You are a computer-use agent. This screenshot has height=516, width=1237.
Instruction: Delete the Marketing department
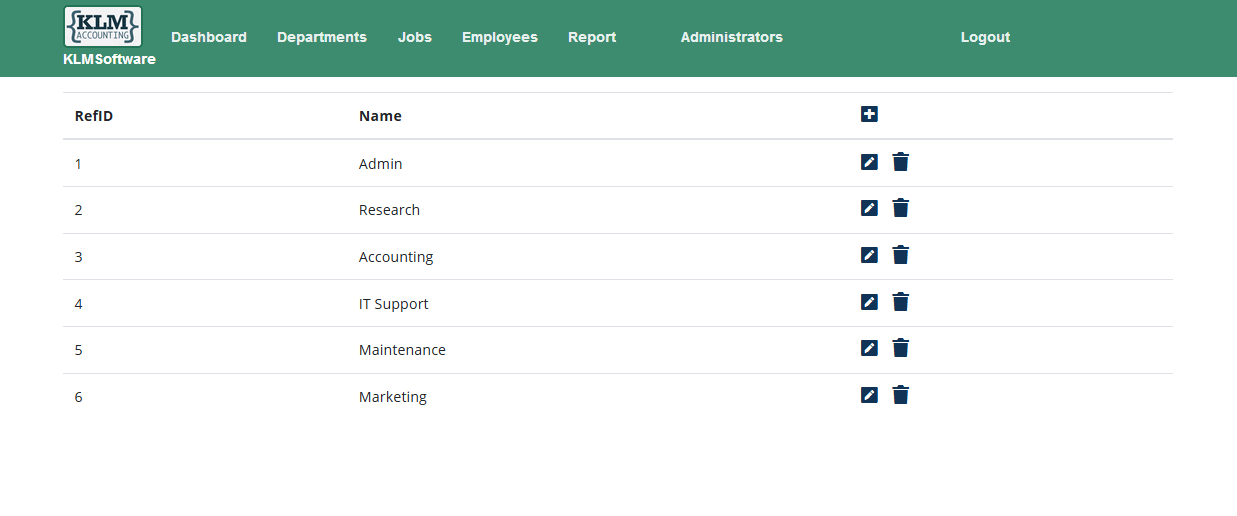(901, 395)
